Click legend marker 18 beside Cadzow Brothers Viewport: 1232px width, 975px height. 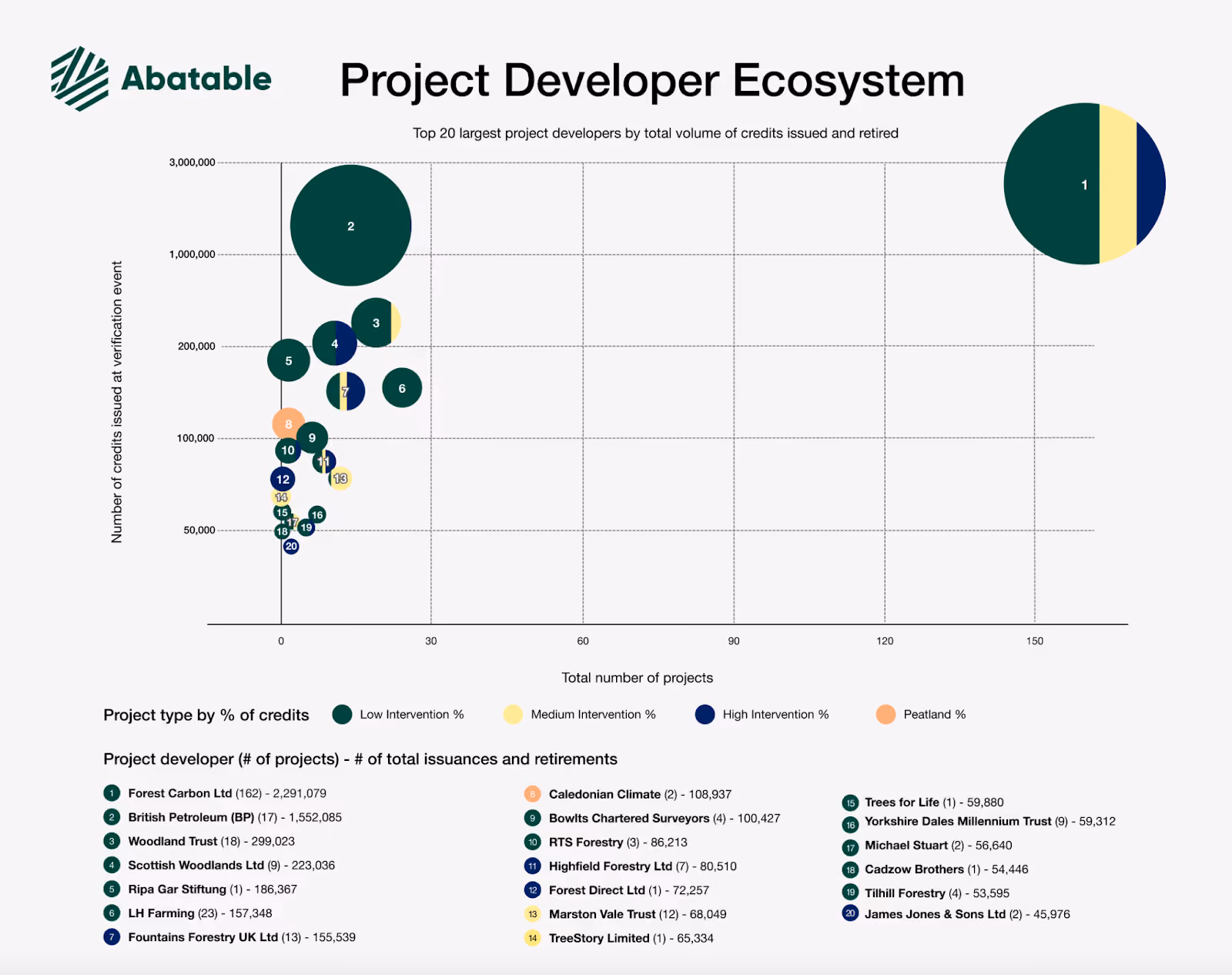tap(850, 869)
